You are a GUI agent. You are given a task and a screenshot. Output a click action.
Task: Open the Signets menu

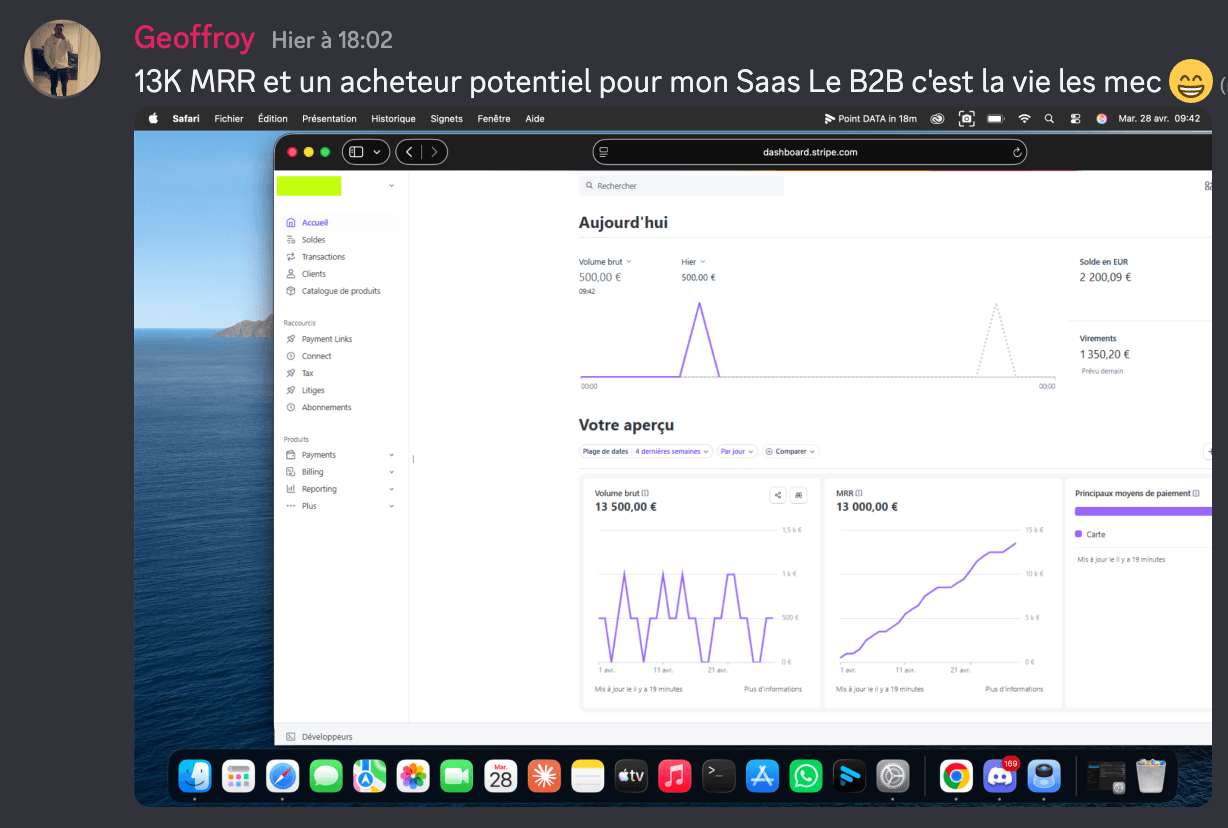point(447,118)
